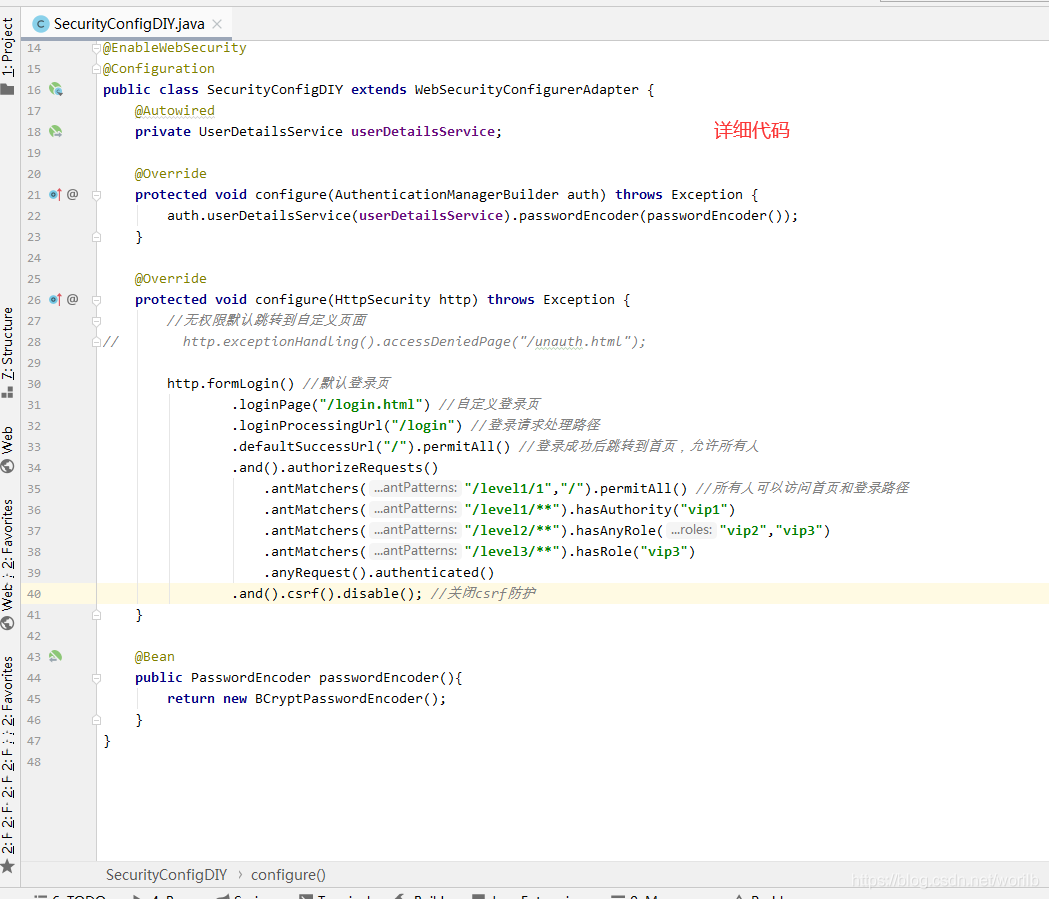
Task: Collapse the configure(http) method at line 26
Action: coord(96,300)
